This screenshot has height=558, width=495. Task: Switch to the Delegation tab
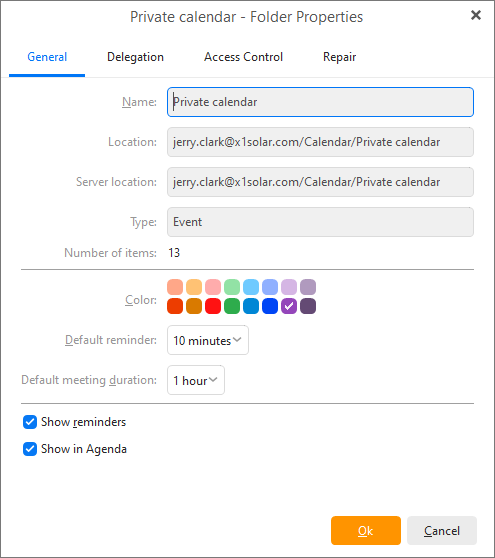coord(135,57)
